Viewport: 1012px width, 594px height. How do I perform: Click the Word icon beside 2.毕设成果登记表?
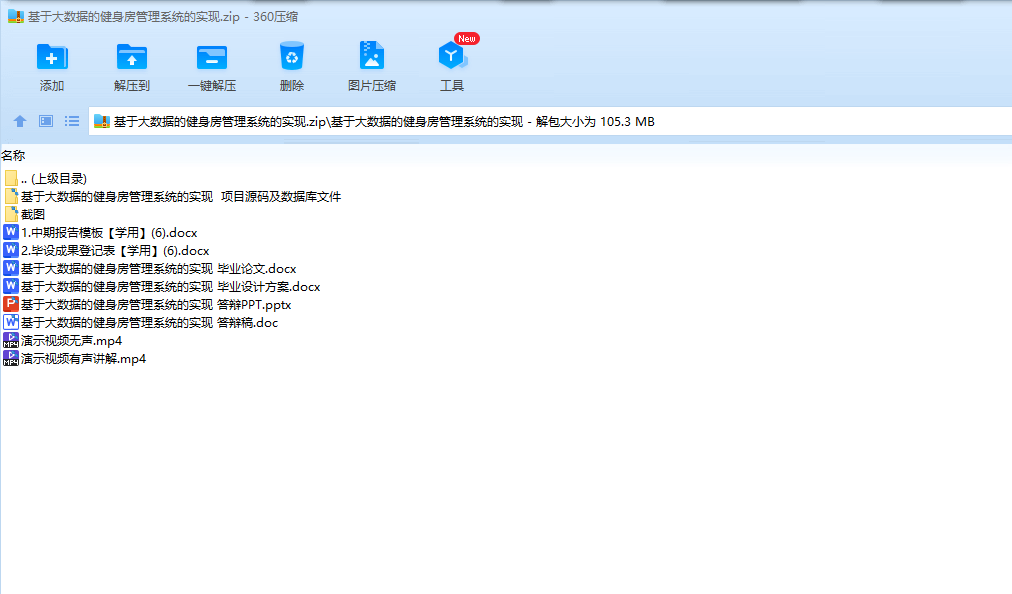click(x=10, y=250)
